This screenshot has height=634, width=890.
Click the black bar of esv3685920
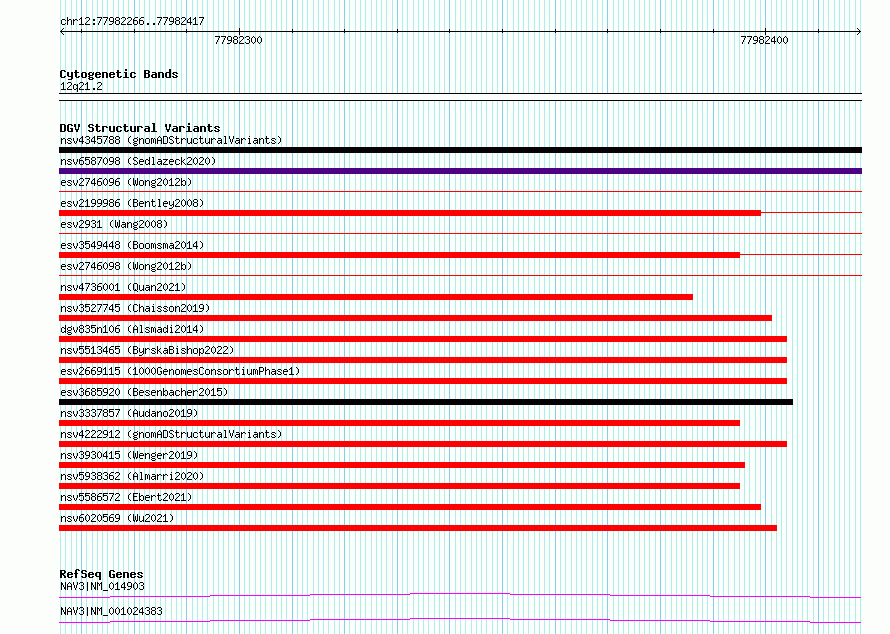(x=426, y=402)
